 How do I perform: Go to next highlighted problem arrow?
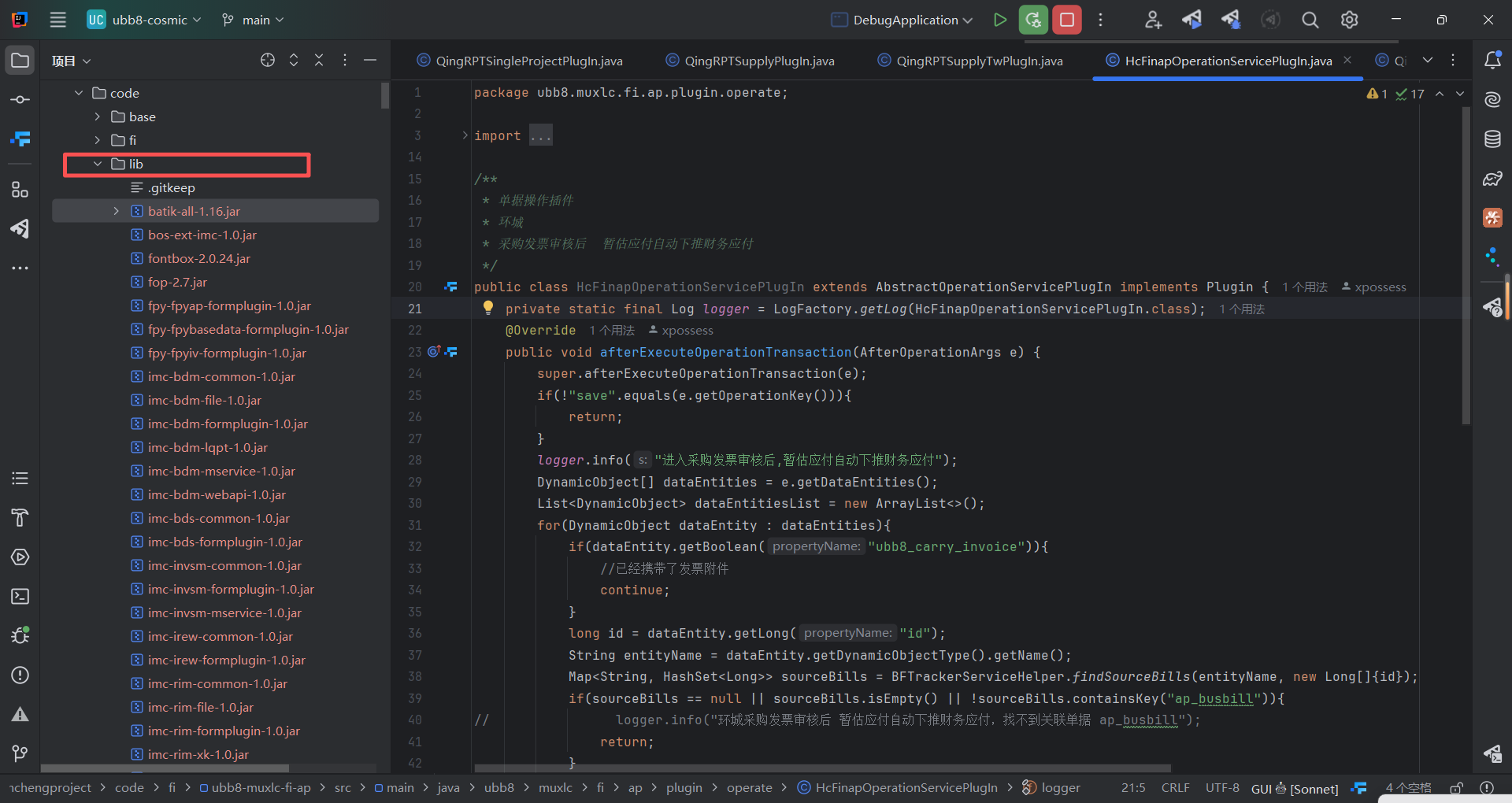(1460, 94)
